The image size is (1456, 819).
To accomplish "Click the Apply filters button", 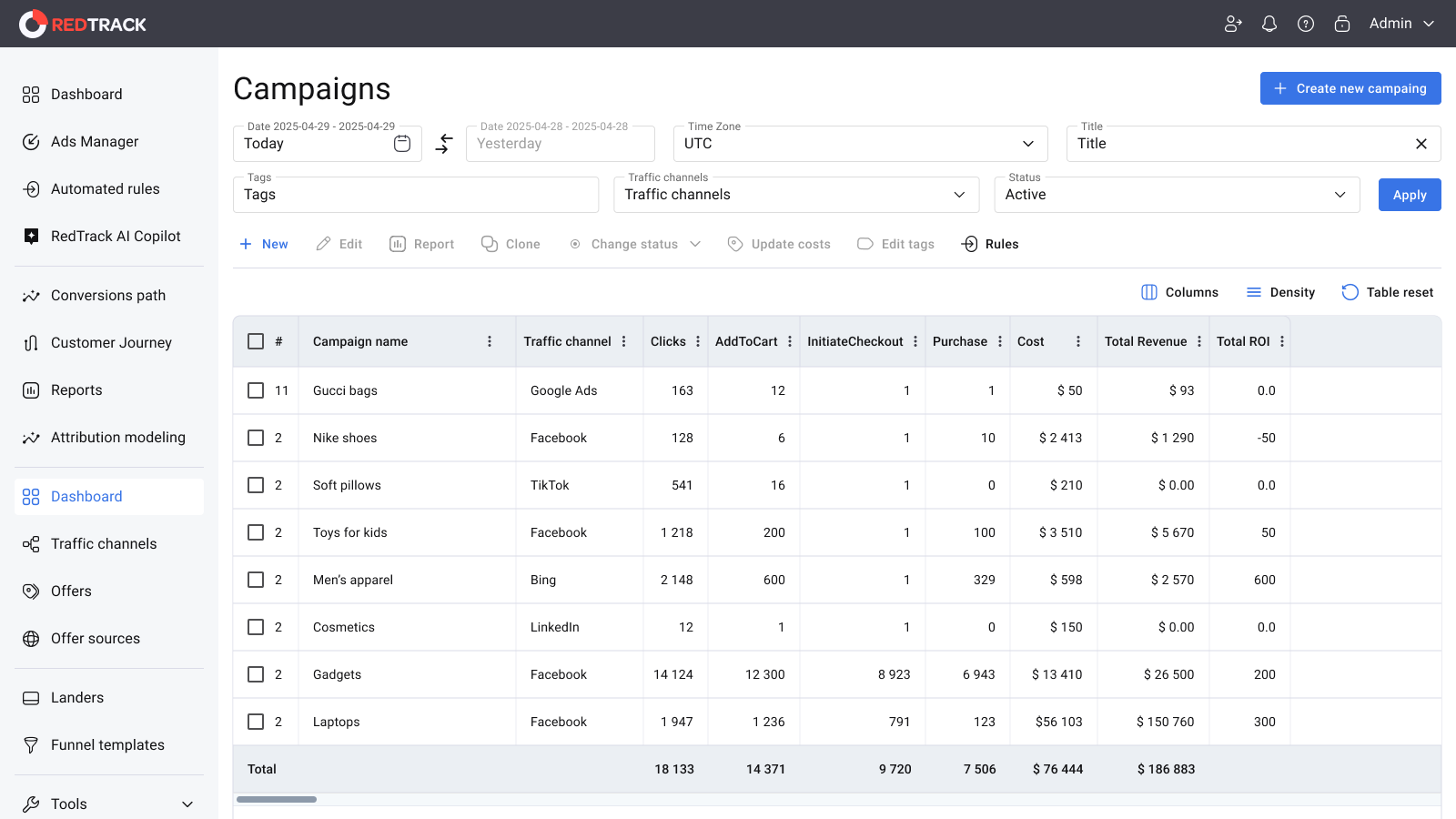I will tap(1410, 195).
